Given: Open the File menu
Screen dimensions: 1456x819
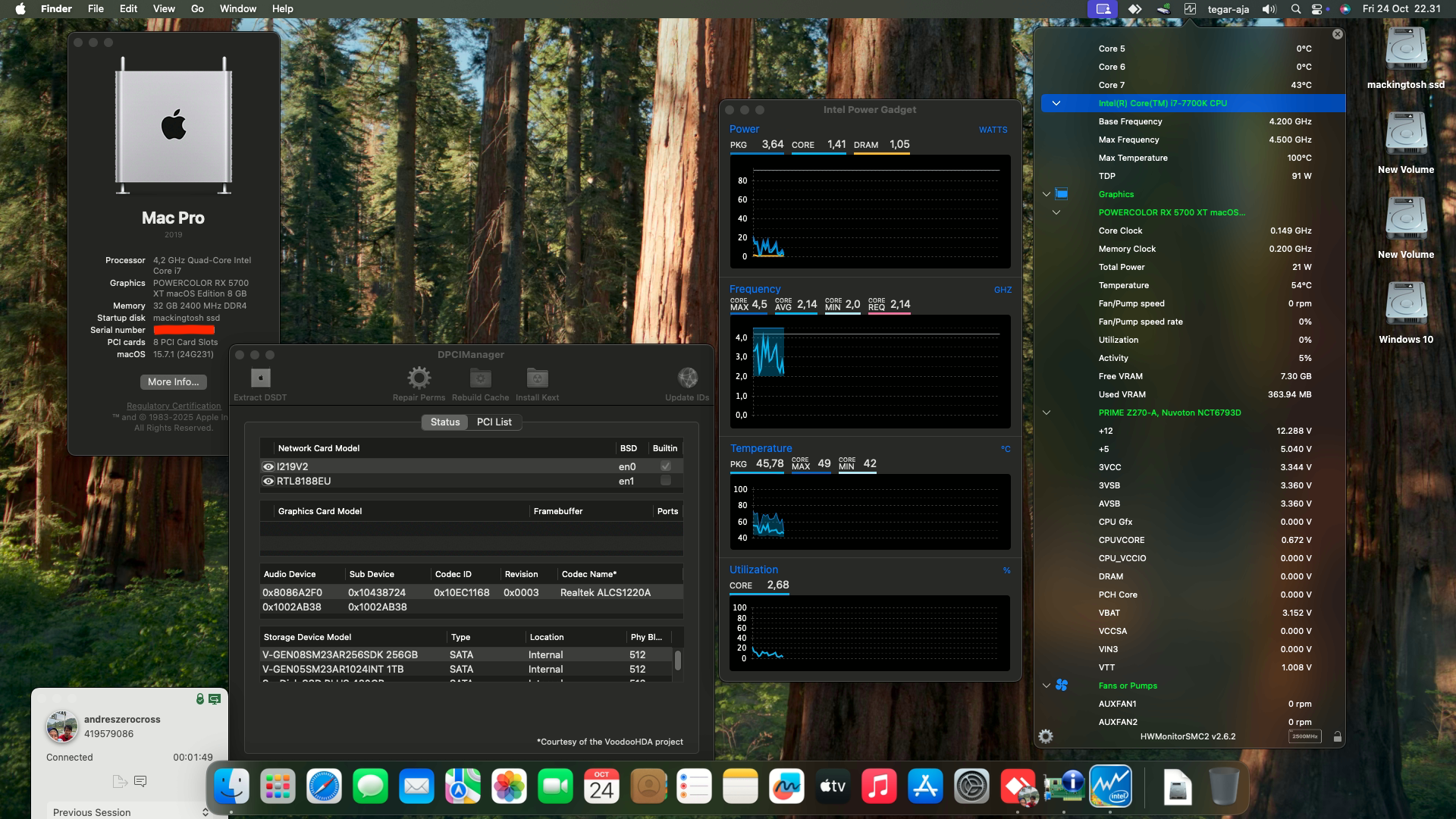Looking at the screenshot, I should (x=96, y=9).
